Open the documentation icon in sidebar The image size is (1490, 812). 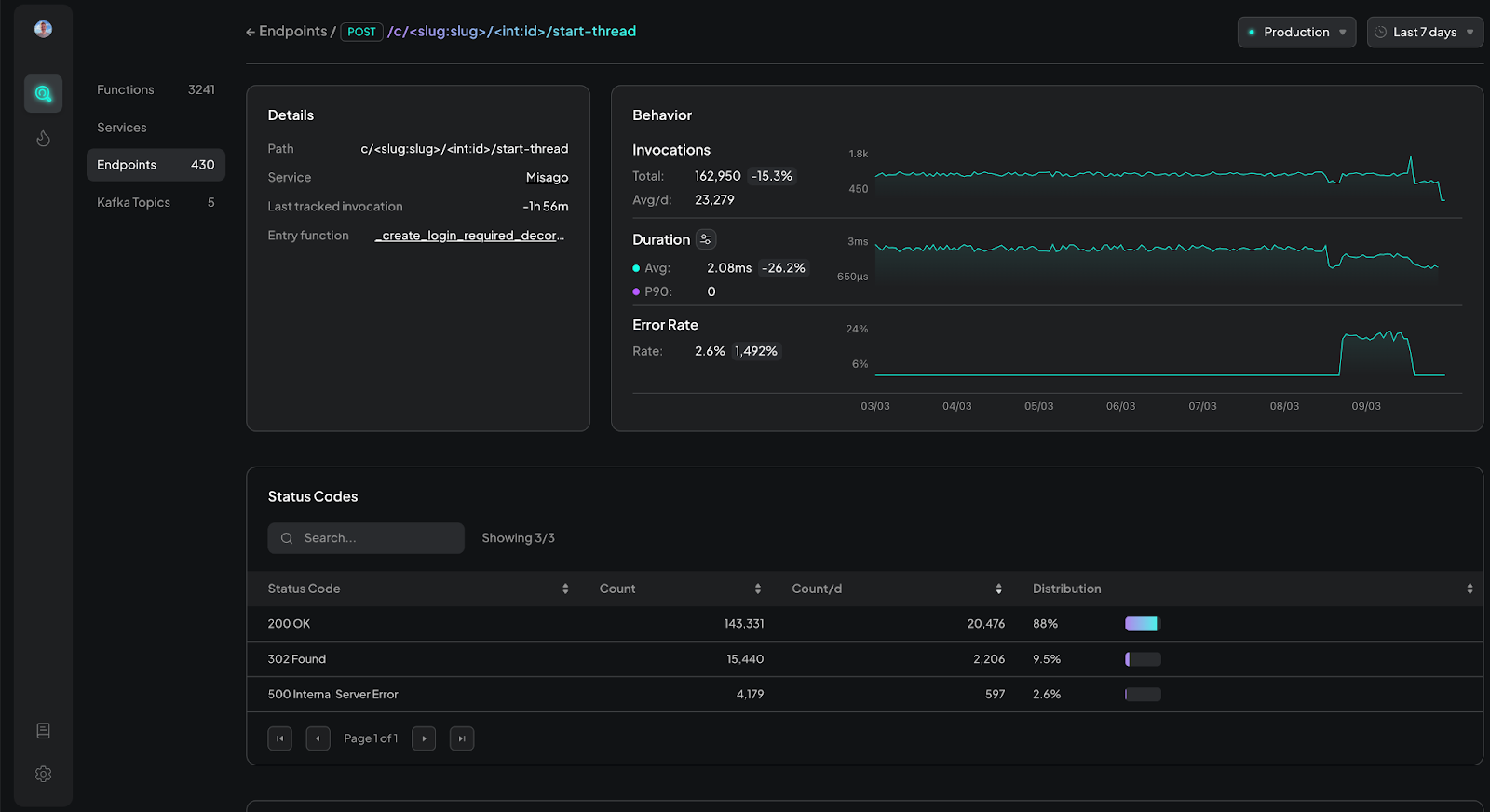43,731
